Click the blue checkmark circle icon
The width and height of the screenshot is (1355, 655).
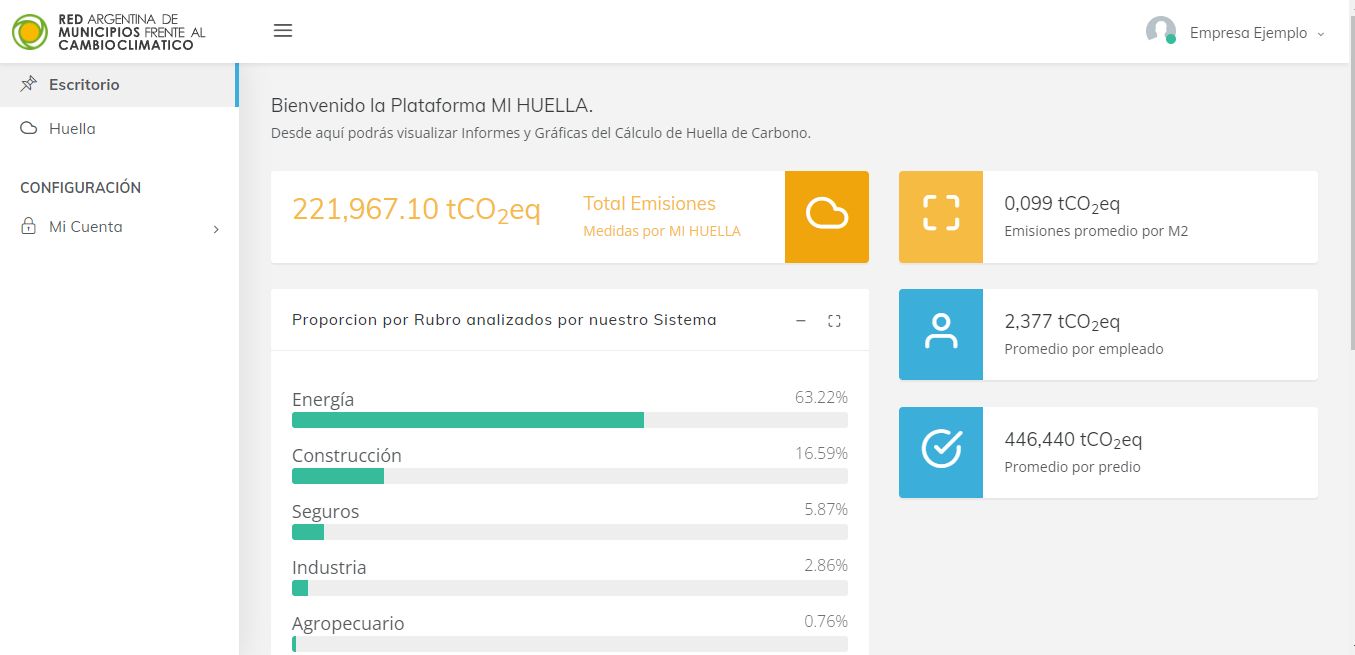pos(940,452)
